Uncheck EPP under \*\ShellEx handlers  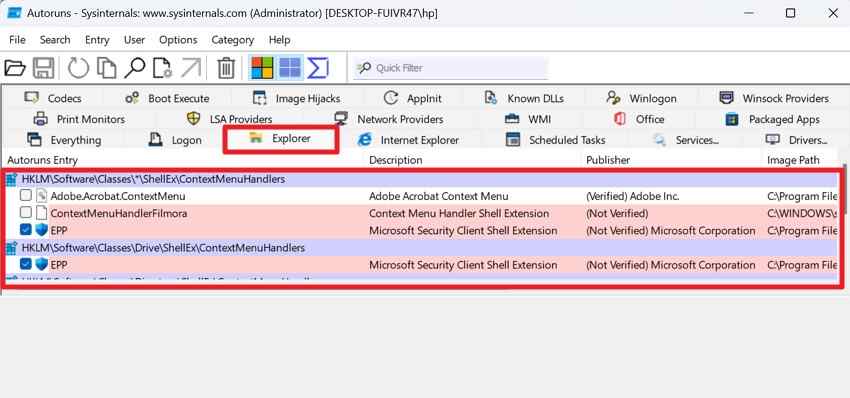pyautogui.click(x=25, y=230)
